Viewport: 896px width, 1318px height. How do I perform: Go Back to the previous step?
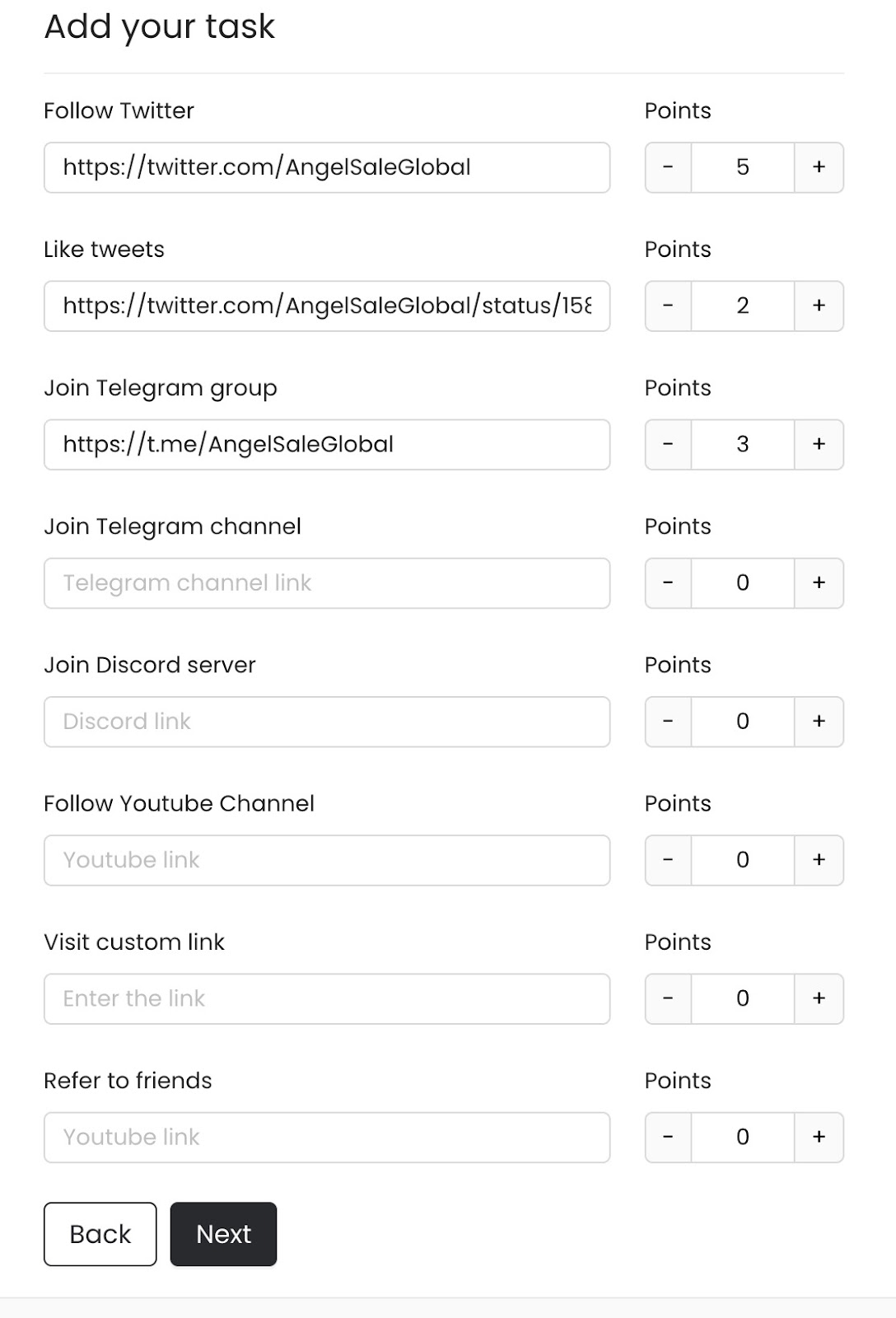click(100, 1234)
